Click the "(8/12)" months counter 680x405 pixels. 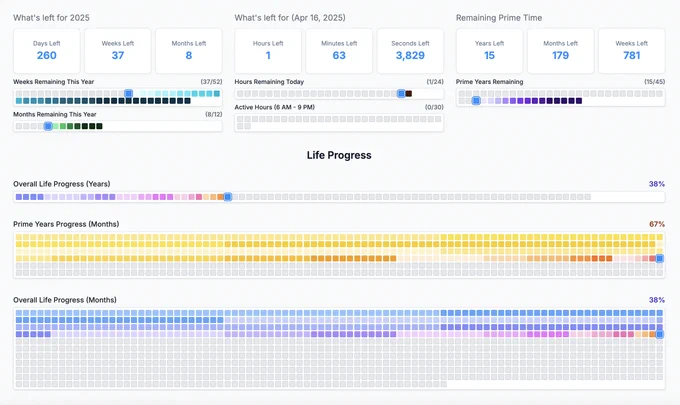(x=213, y=114)
